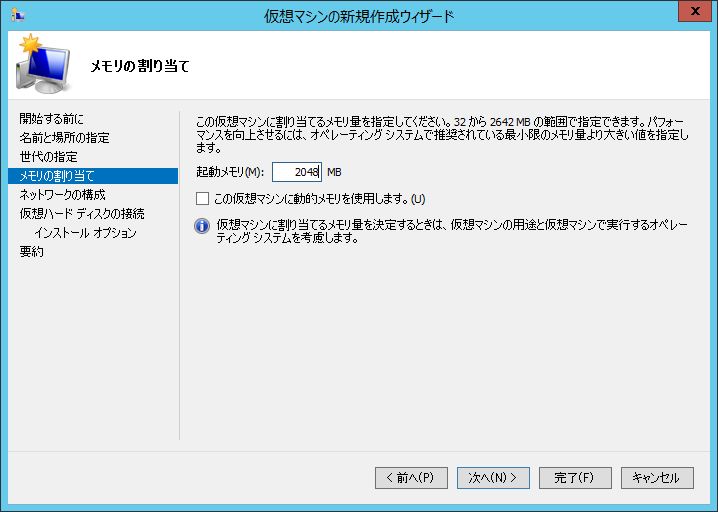The width and height of the screenshot is (718, 512).
Task: Close the wizard window
Action: pos(695,11)
